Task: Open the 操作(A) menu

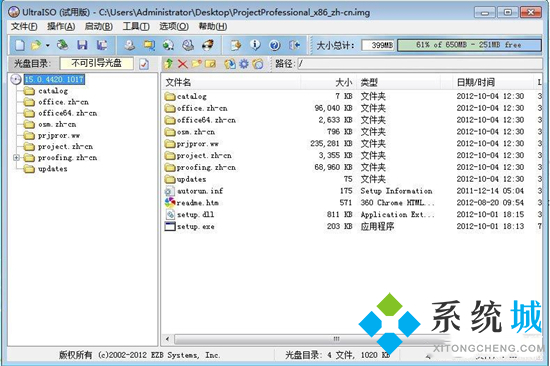Action: [x=61, y=27]
